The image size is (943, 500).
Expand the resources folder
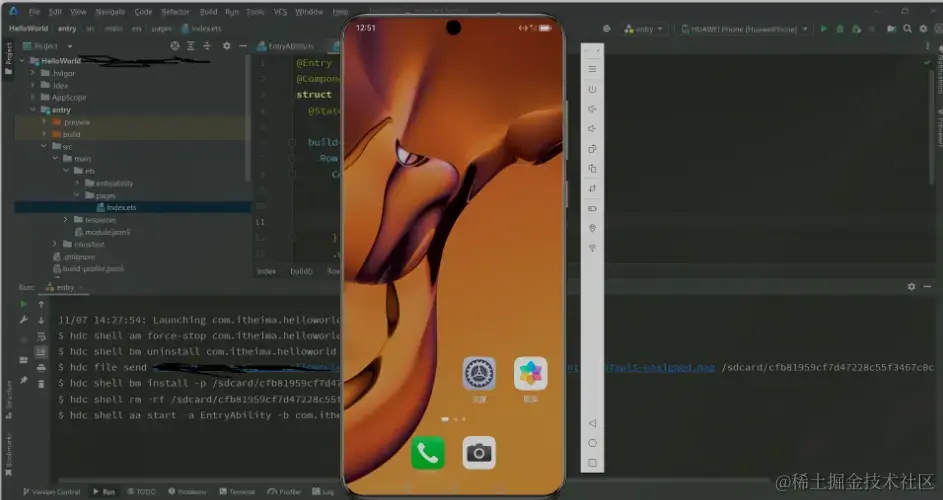tap(66, 220)
